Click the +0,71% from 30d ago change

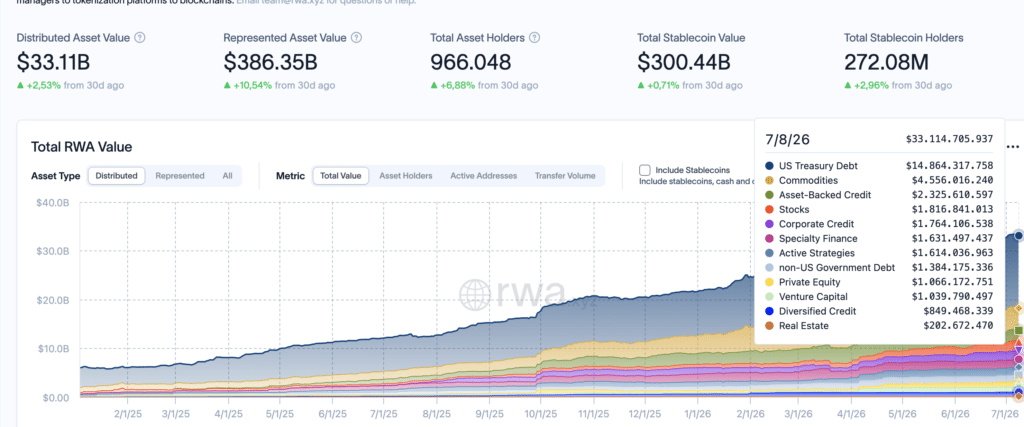[690, 86]
